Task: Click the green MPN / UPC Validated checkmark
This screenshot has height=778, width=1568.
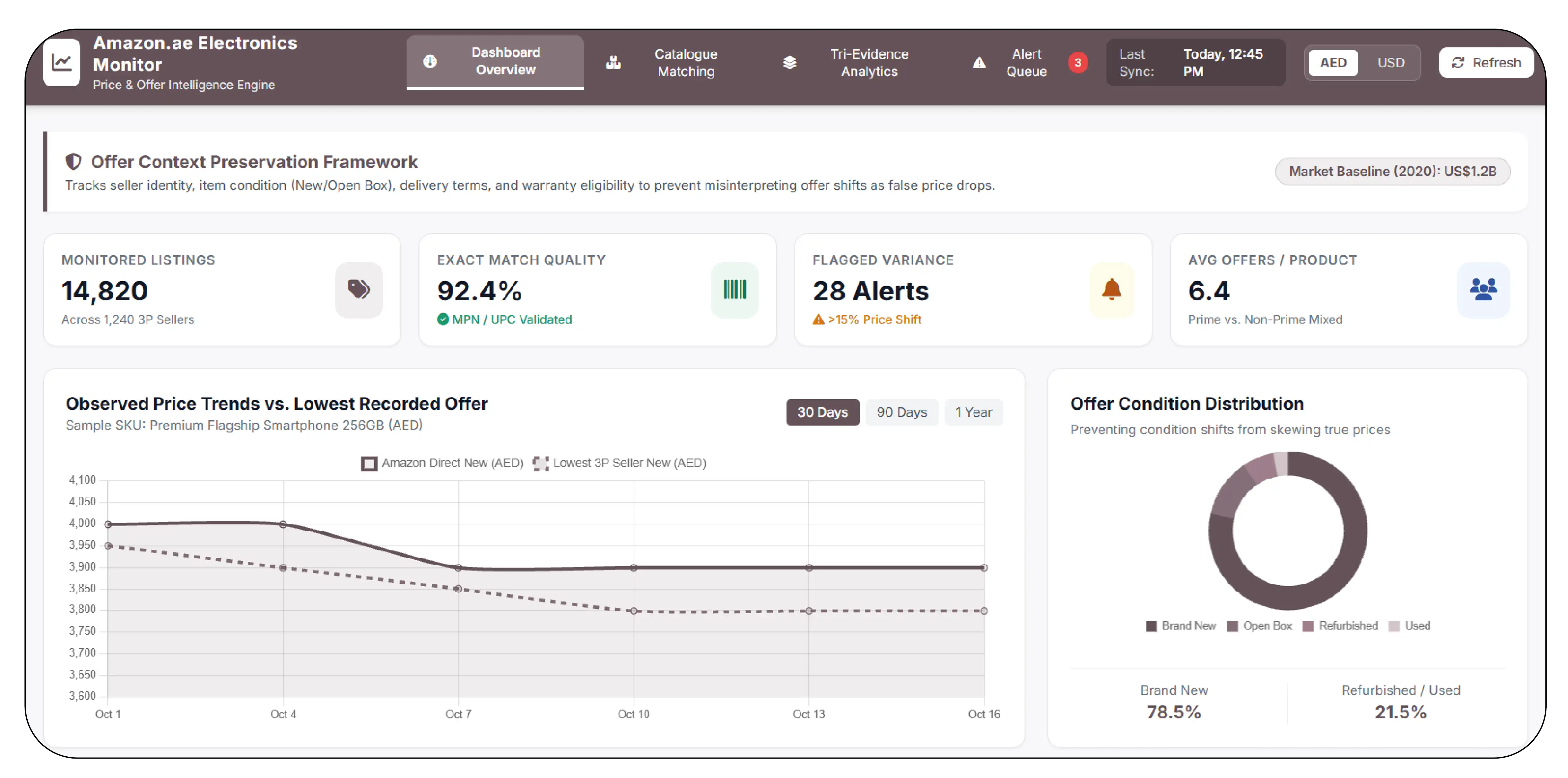Action: point(442,319)
